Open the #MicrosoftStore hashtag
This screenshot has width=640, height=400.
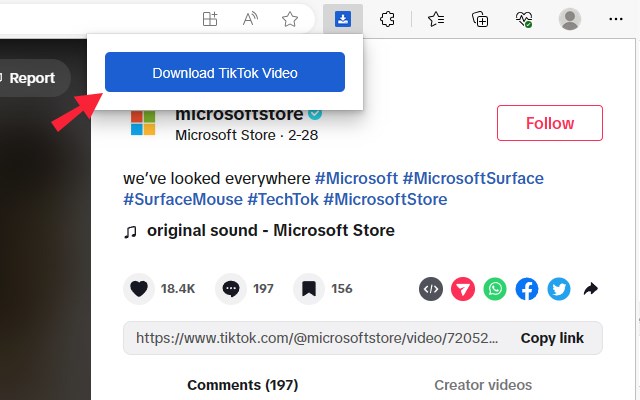(385, 200)
